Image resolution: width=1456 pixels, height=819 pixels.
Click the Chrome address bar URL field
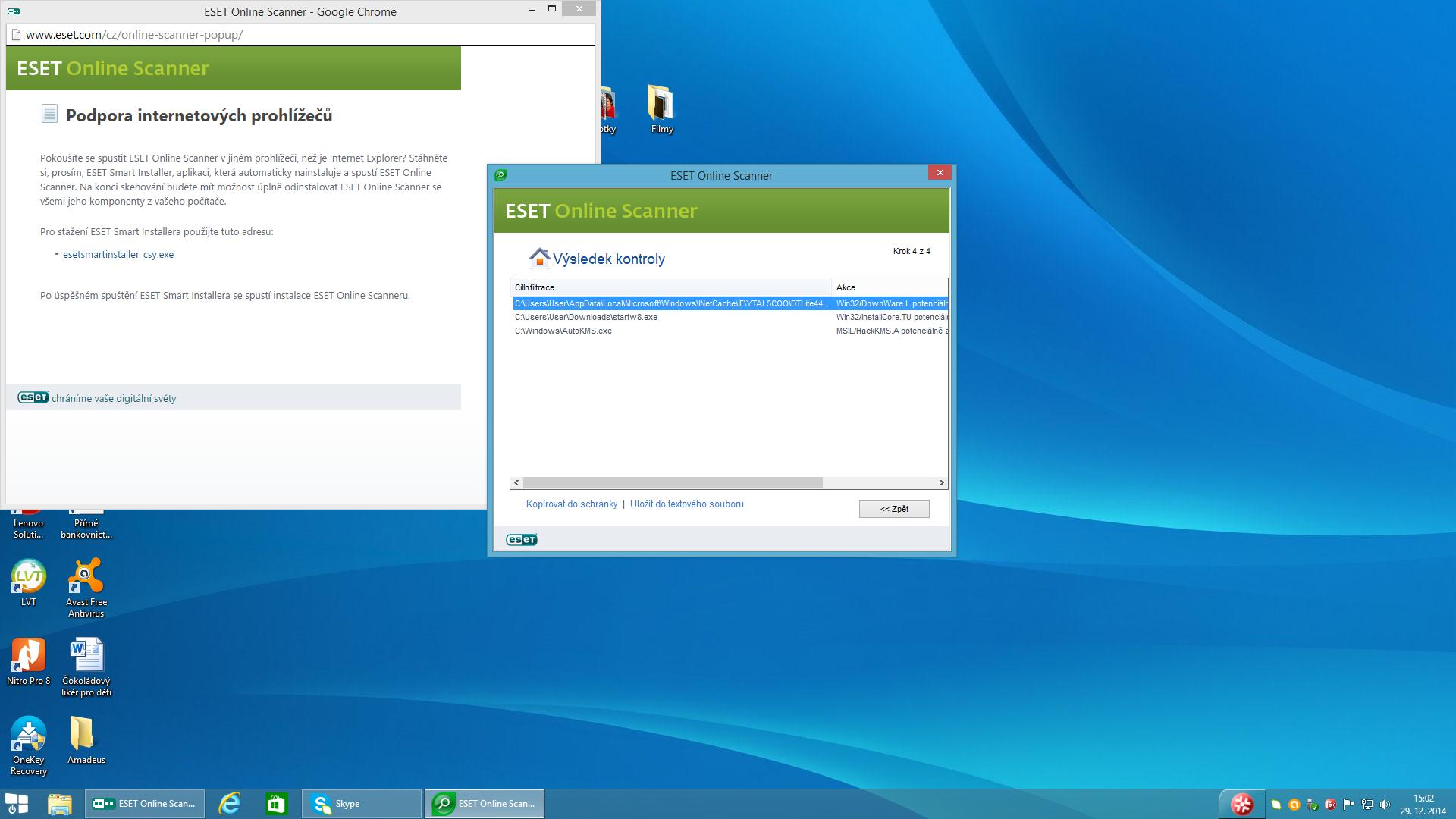[x=303, y=35]
